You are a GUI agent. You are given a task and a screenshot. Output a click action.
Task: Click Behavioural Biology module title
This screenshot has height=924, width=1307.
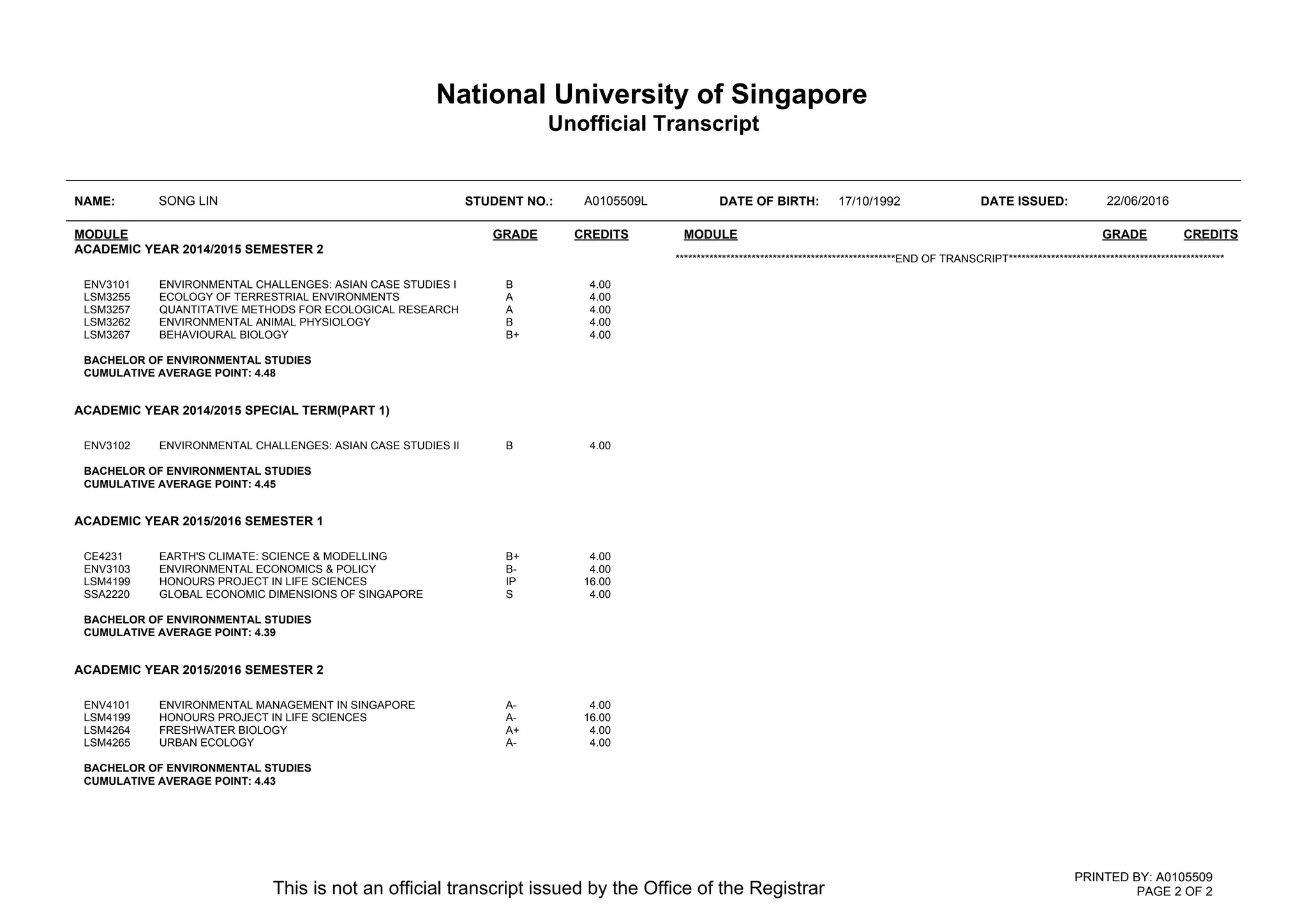pyautogui.click(x=223, y=335)
